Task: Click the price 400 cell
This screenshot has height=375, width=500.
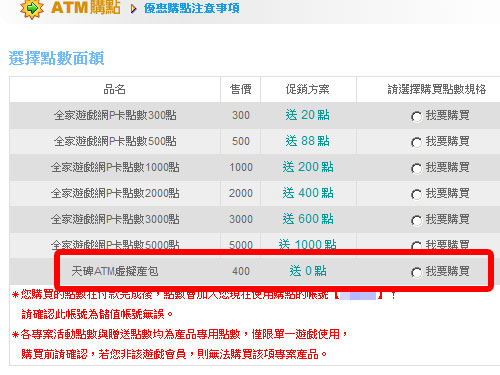Action: (241, 271)
